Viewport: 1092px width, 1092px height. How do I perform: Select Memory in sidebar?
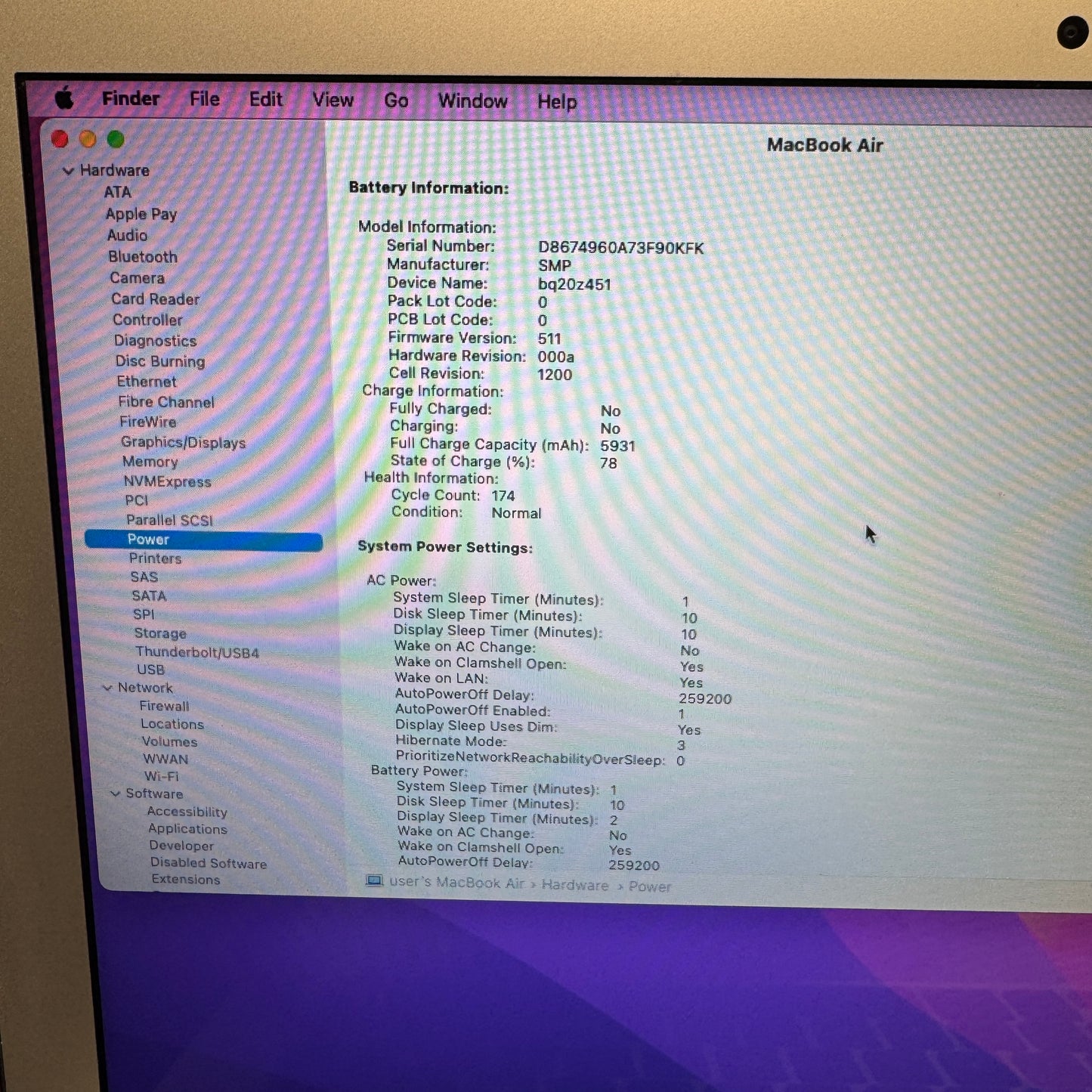click(150, 462)
